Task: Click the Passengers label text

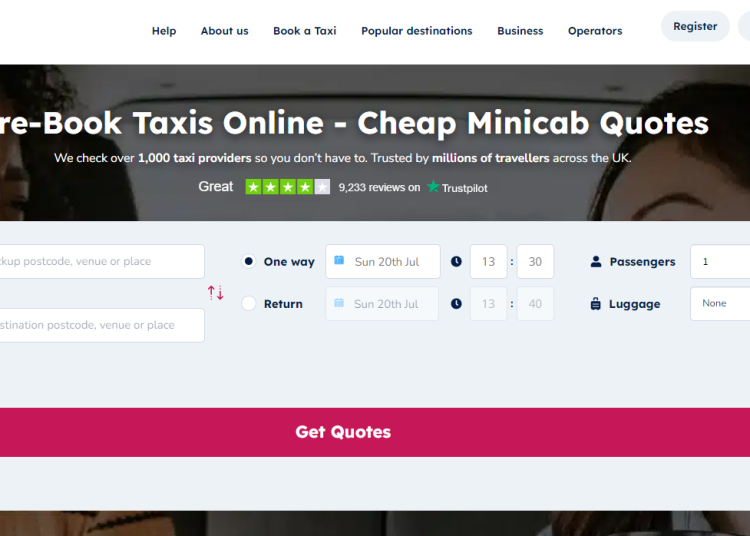Action: click(642, 262)
